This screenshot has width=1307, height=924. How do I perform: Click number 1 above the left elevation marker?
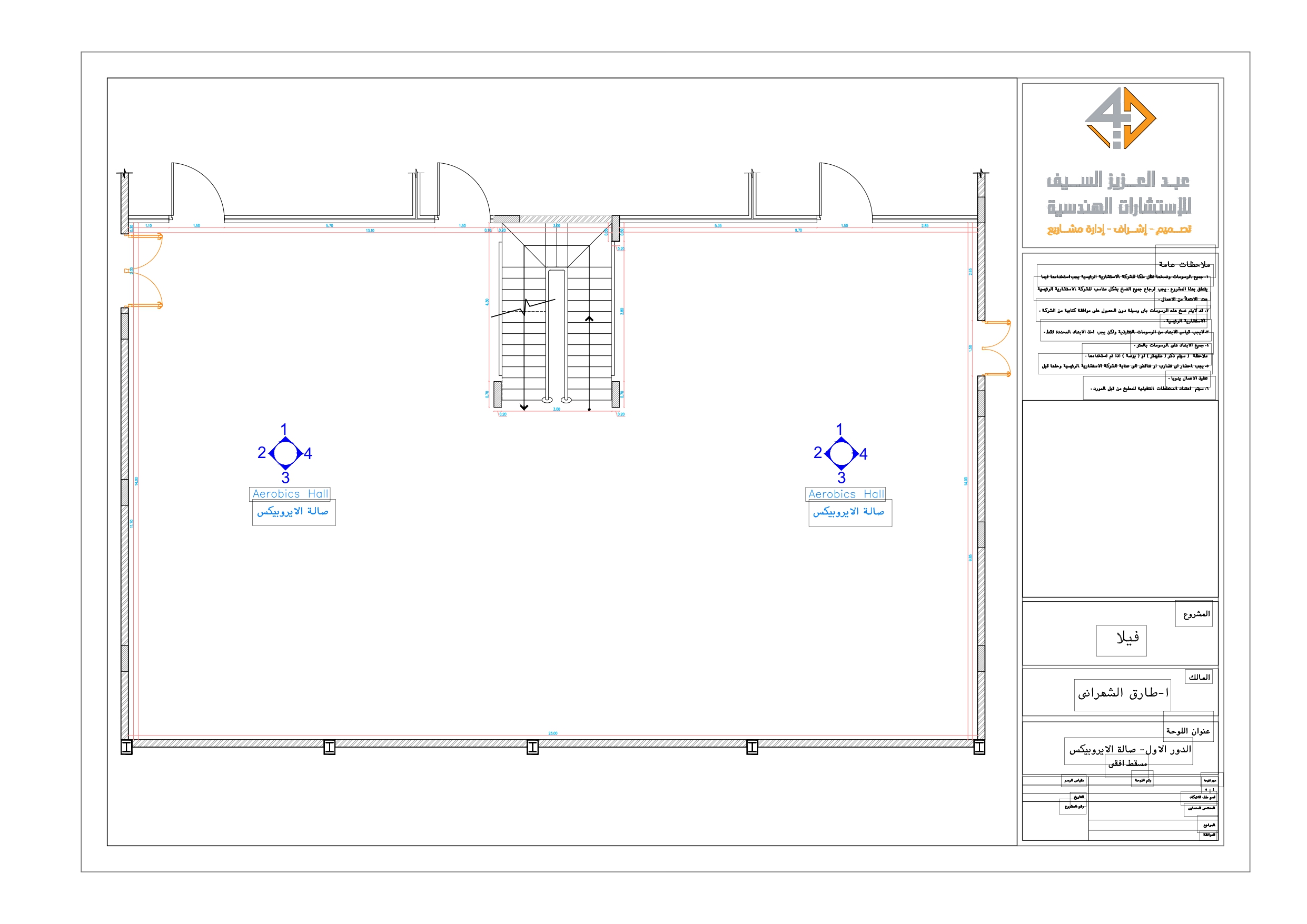284,429
